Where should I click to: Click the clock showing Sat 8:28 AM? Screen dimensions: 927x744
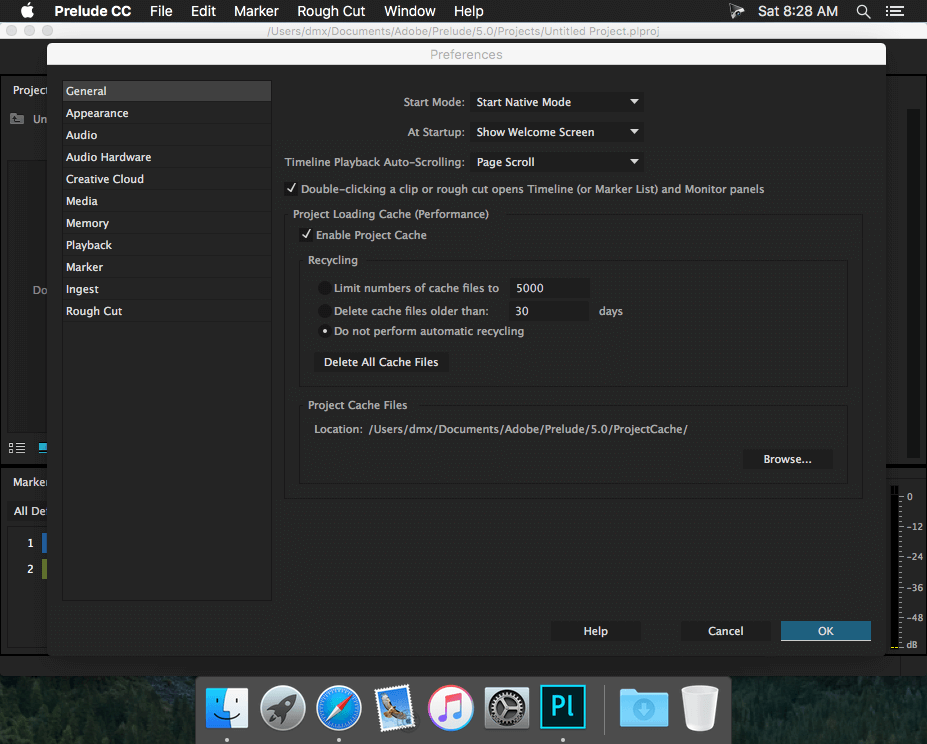click(x=798, y=11)
